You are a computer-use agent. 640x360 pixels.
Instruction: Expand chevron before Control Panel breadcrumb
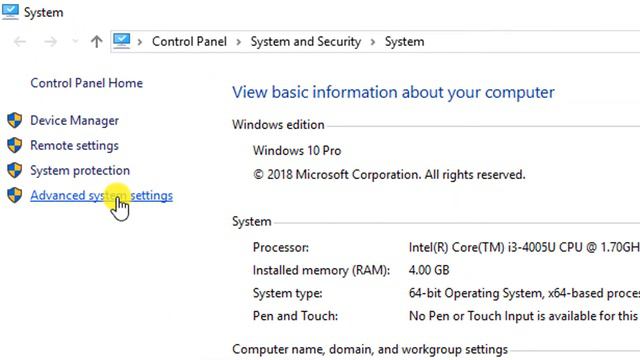tap(140, 42)
